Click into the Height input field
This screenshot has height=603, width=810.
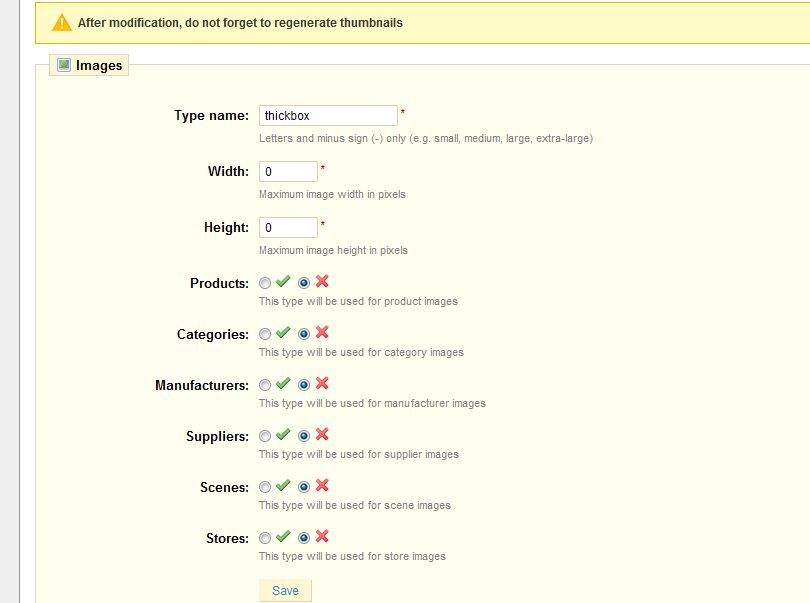[288, 227]
